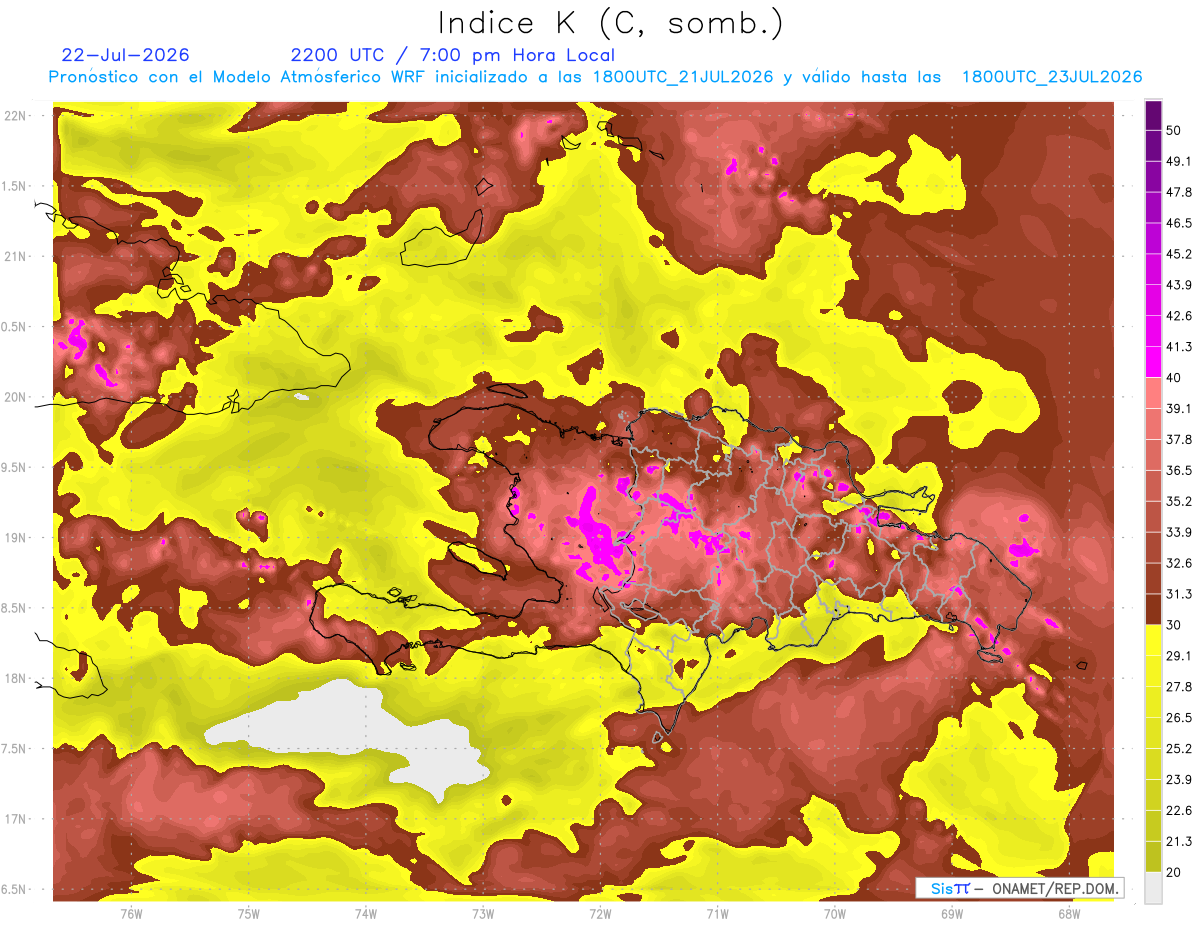Click the colorbar value '50'
1200x927 pixels.
[x=1175, y=131]
